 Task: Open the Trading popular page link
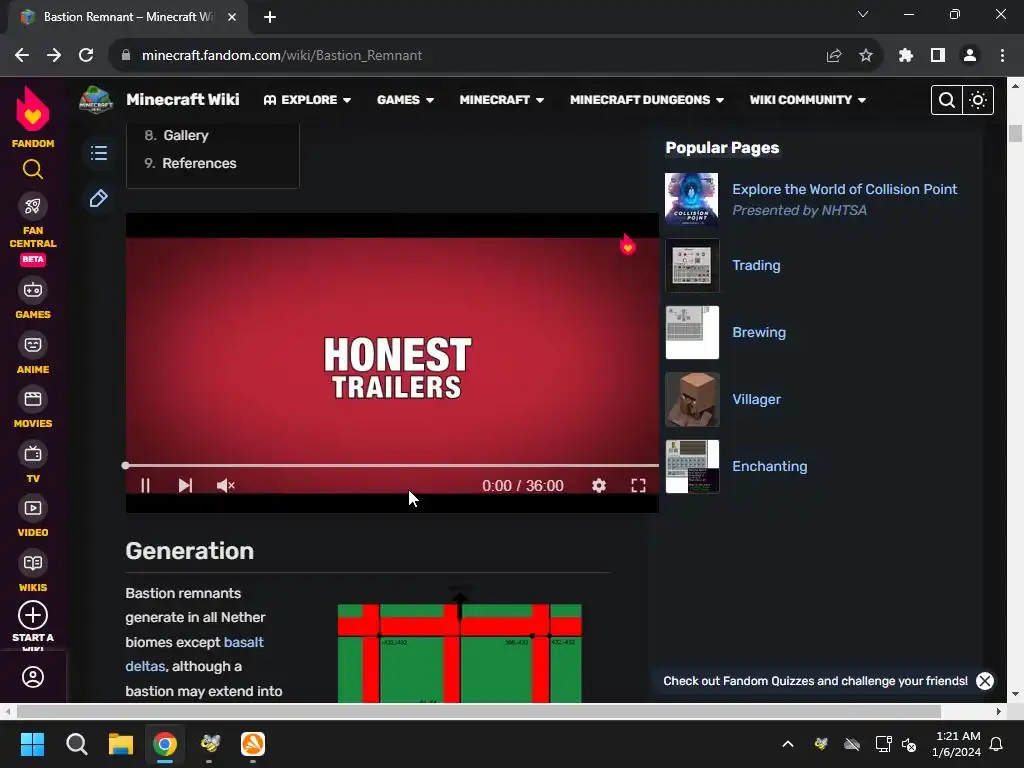coord(756,265)
